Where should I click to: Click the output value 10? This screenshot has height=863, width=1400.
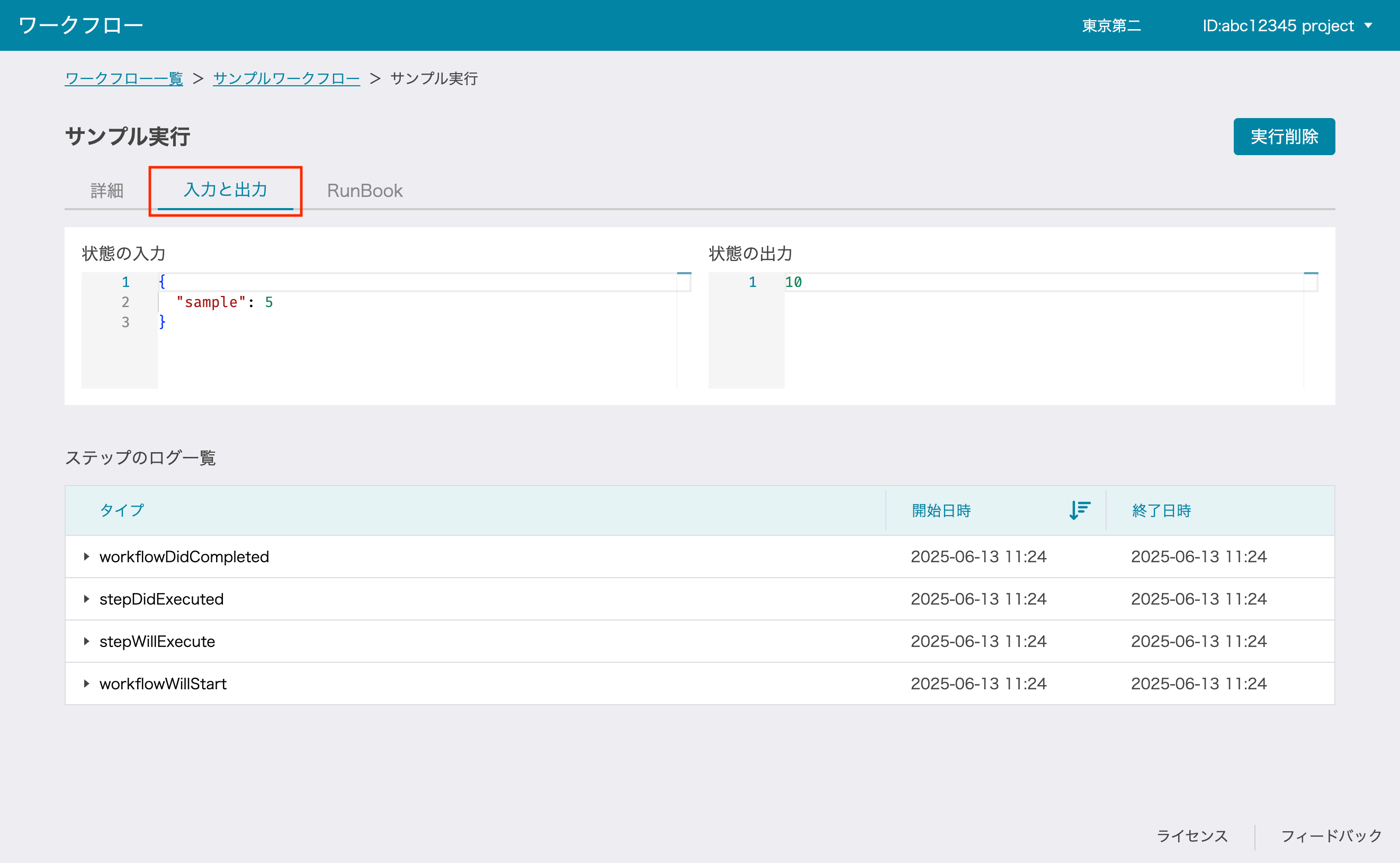[x=793, y=282]
